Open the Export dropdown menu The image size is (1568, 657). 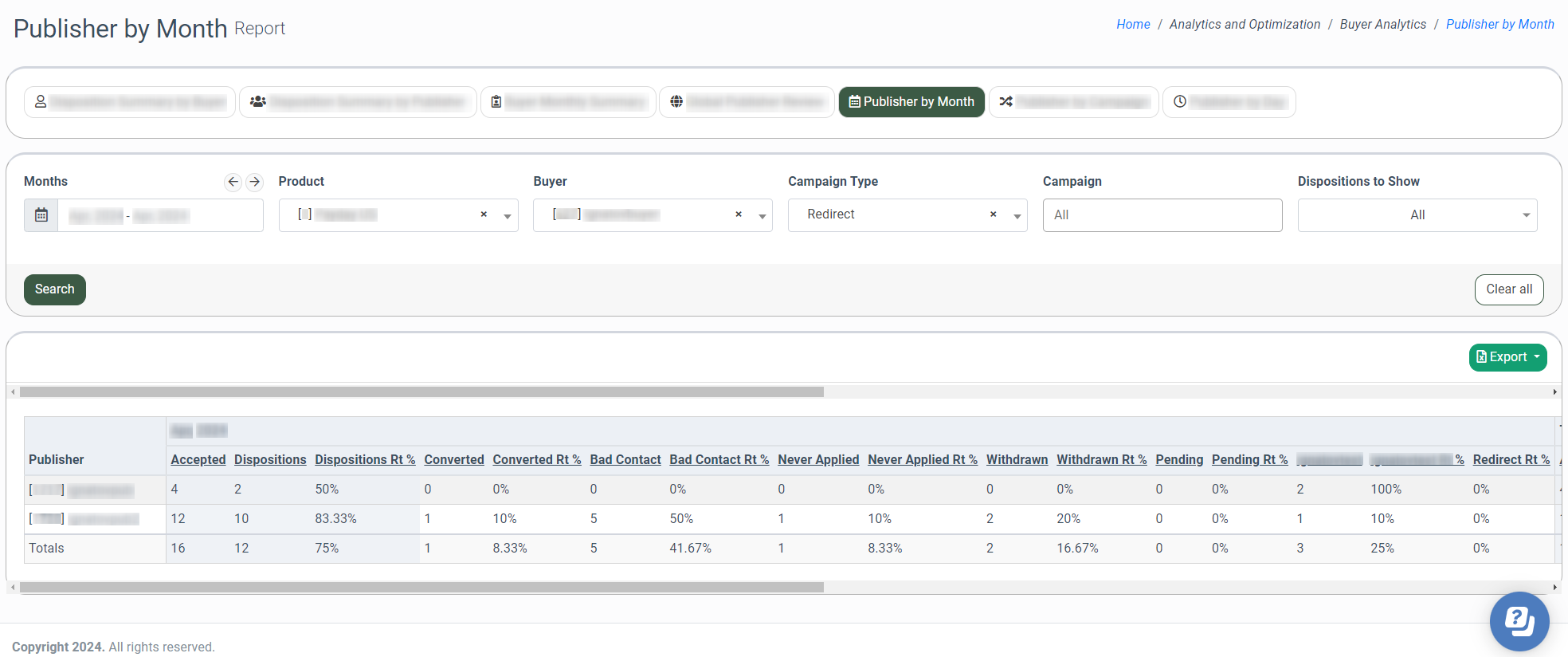[x=1507, y=357]
